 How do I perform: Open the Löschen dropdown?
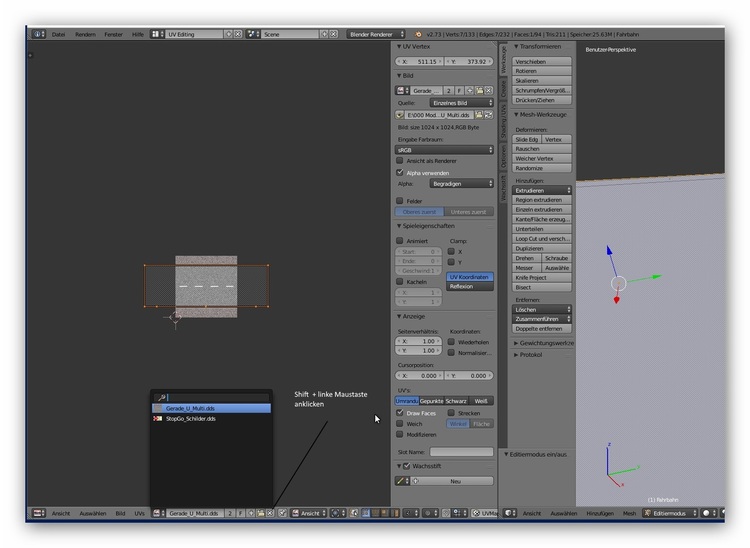(x=542, y=309)
